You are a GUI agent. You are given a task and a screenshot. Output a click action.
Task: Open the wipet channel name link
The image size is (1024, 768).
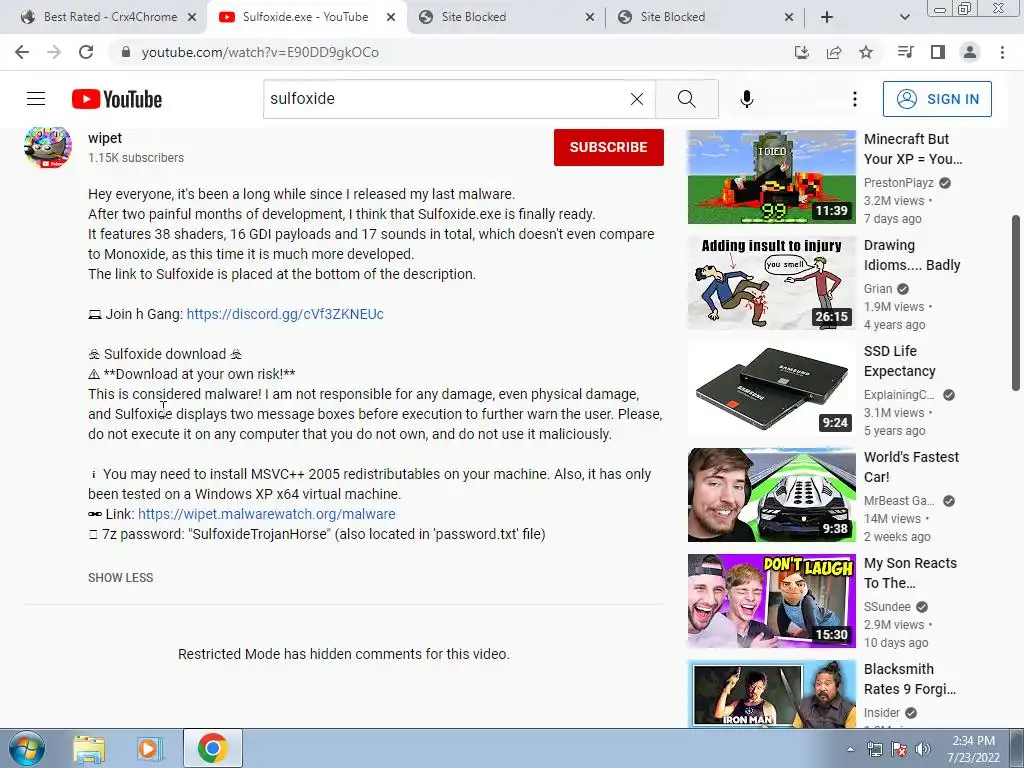[x=104, y=138]
